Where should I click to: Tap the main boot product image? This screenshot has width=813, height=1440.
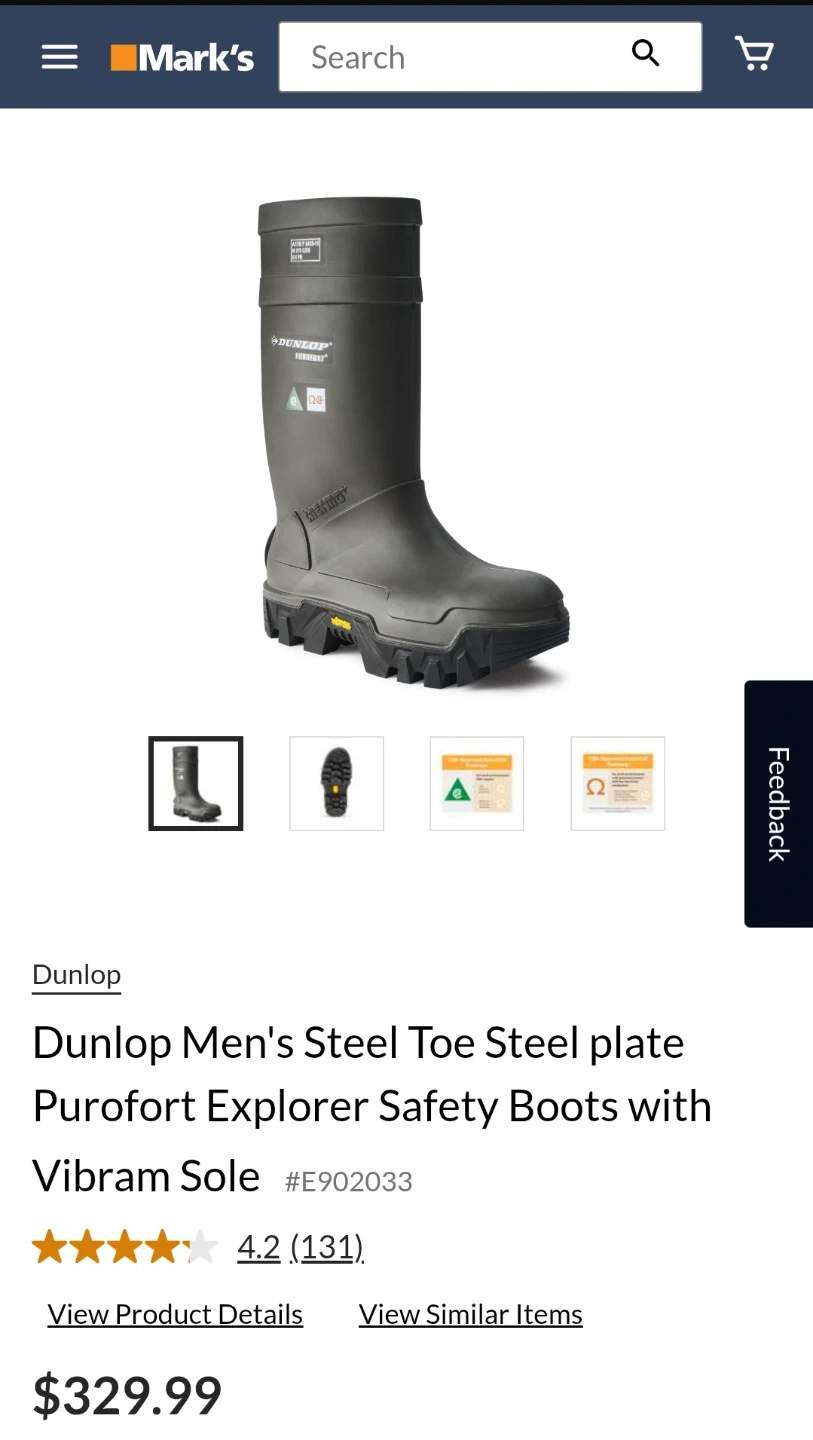point(413,442)
